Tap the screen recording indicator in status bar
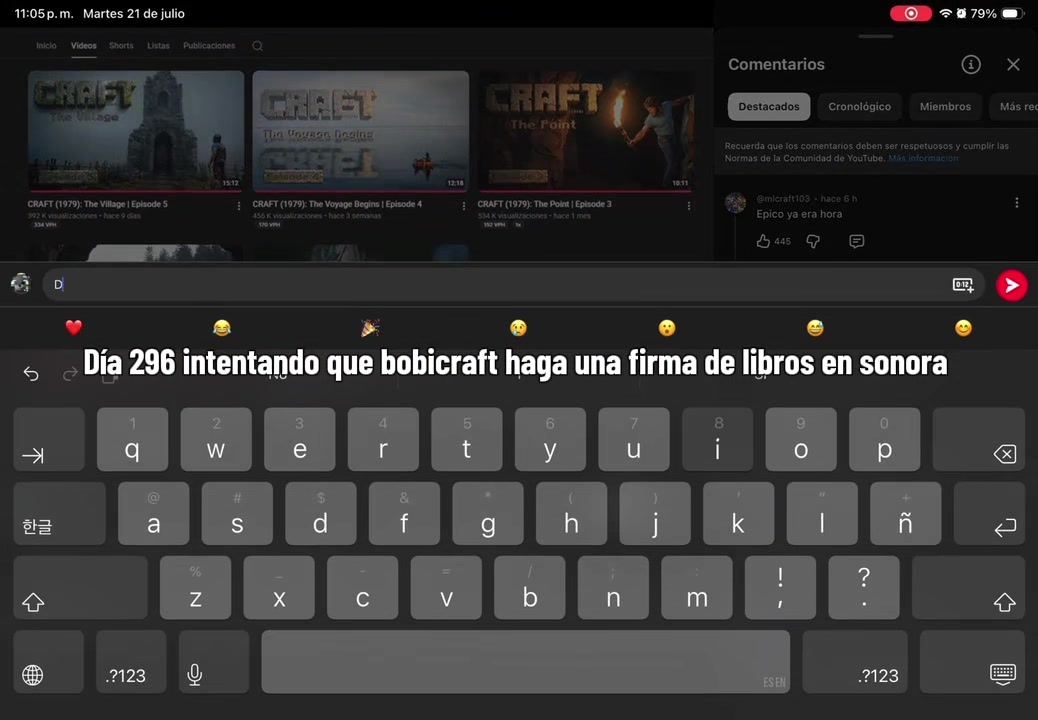This screenshot has height=720, width=1038. pos(911,13)
